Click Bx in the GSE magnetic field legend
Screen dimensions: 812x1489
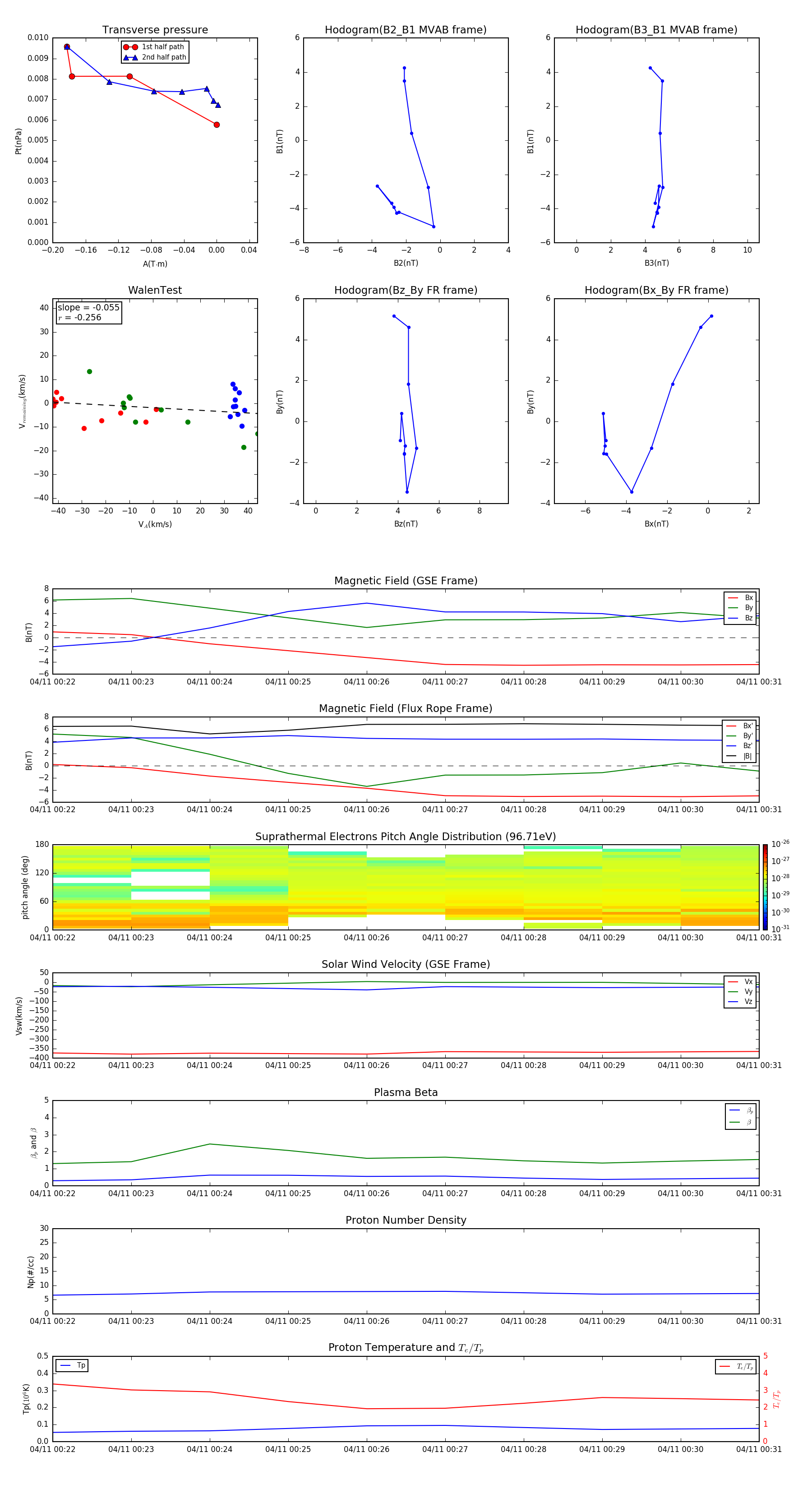pos(741,598)
